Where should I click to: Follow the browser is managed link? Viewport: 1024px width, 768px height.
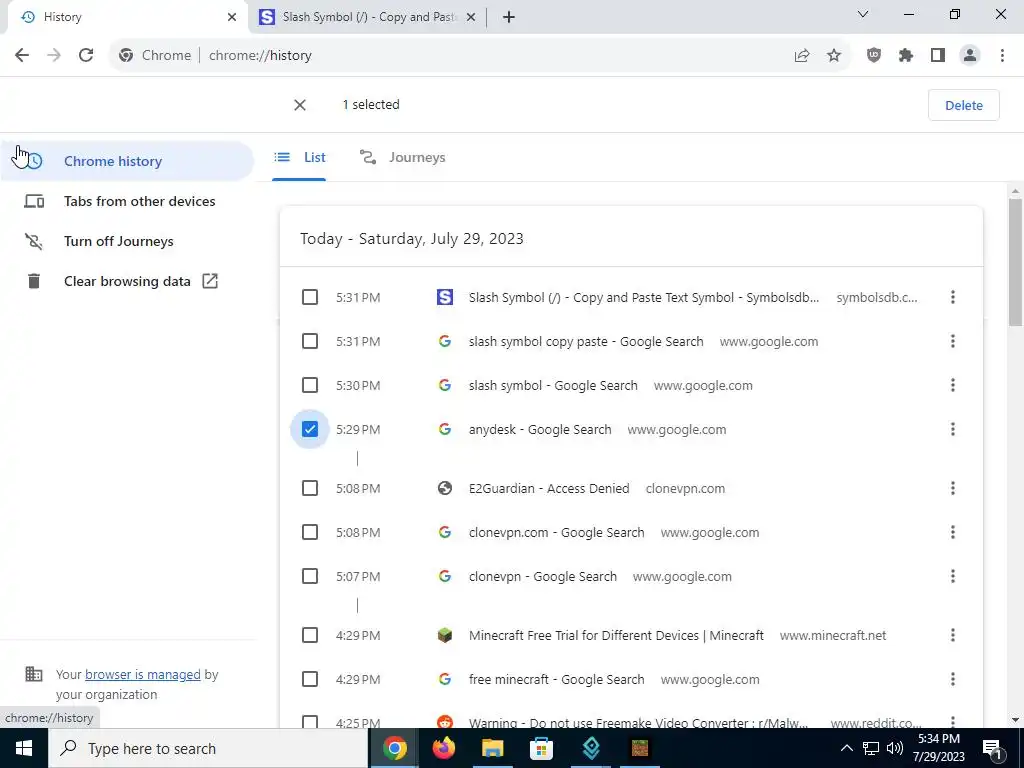coord(142,675)
